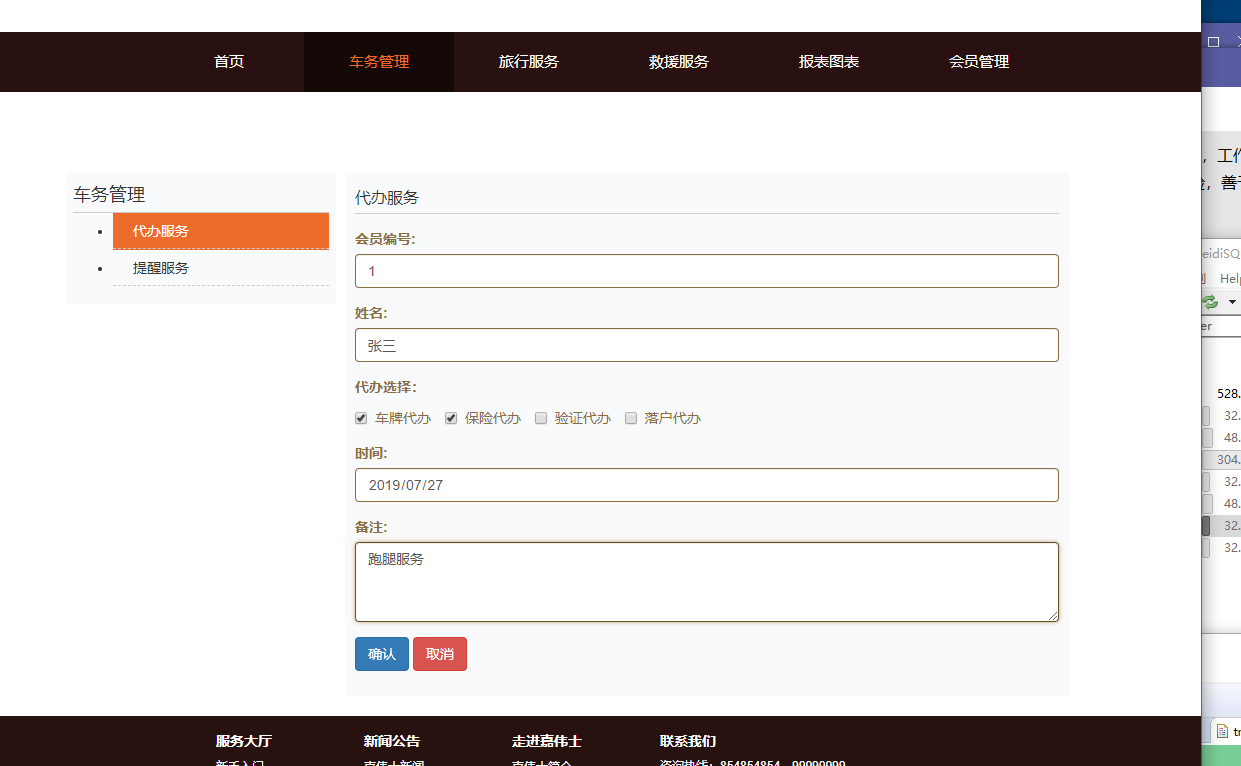This screenshot has height=766, width=1241.
Task: Open the 新闻公告 footer section
Action: [x=392, y=740]
